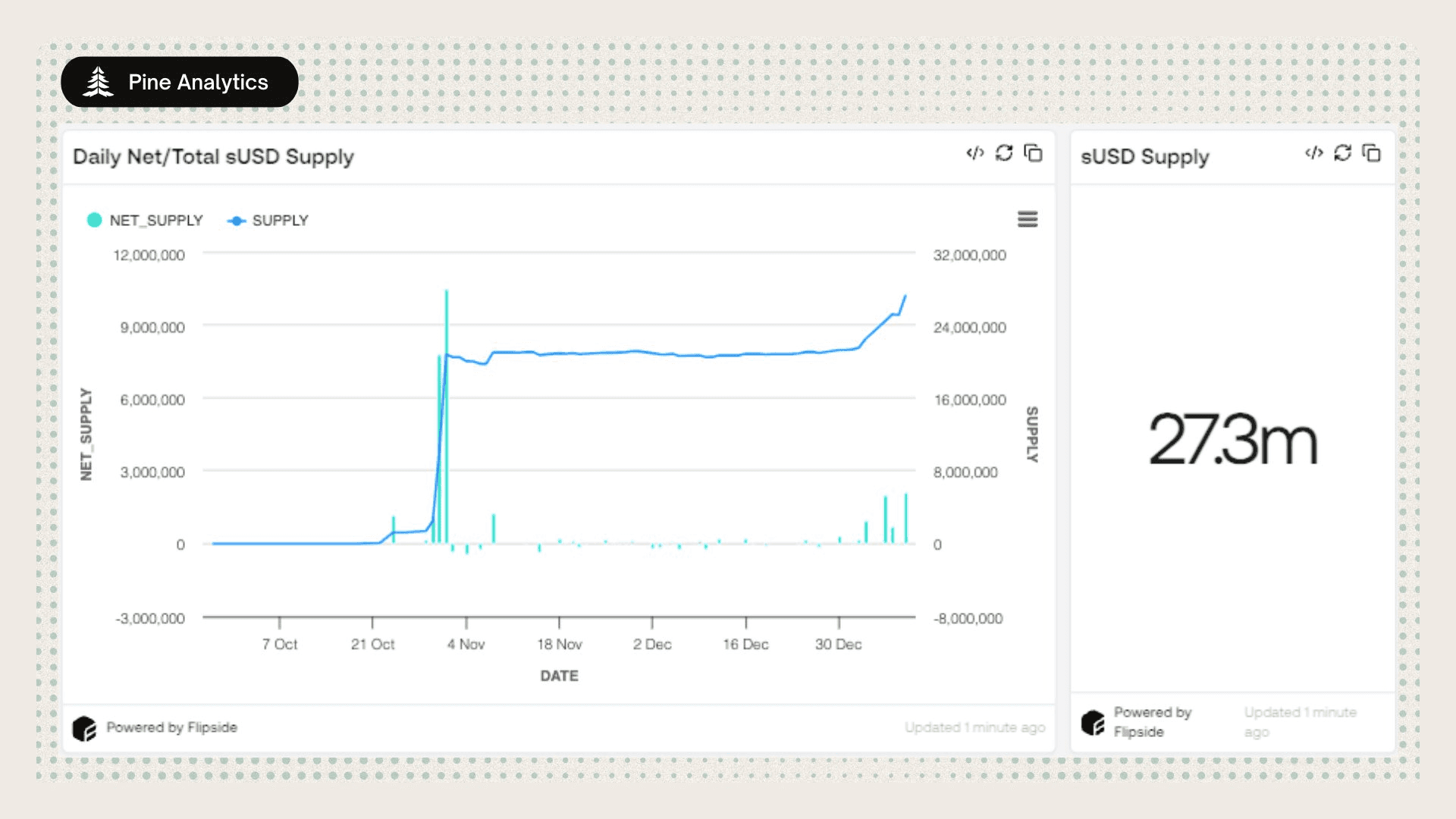Click the 12,000,000 left axis label

(149, 255)
